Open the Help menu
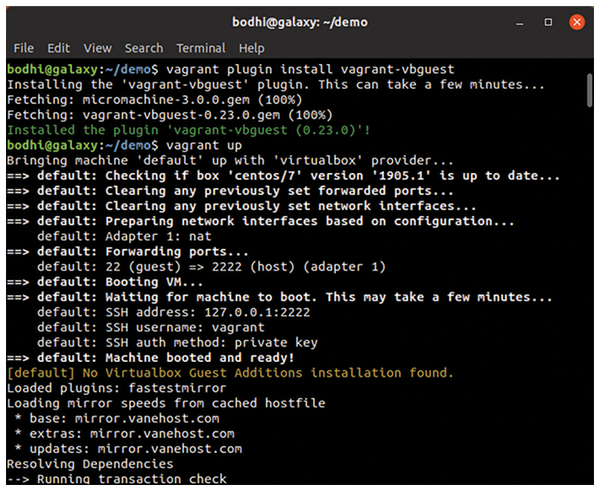 pyautogui.click(x=251, y=49)
